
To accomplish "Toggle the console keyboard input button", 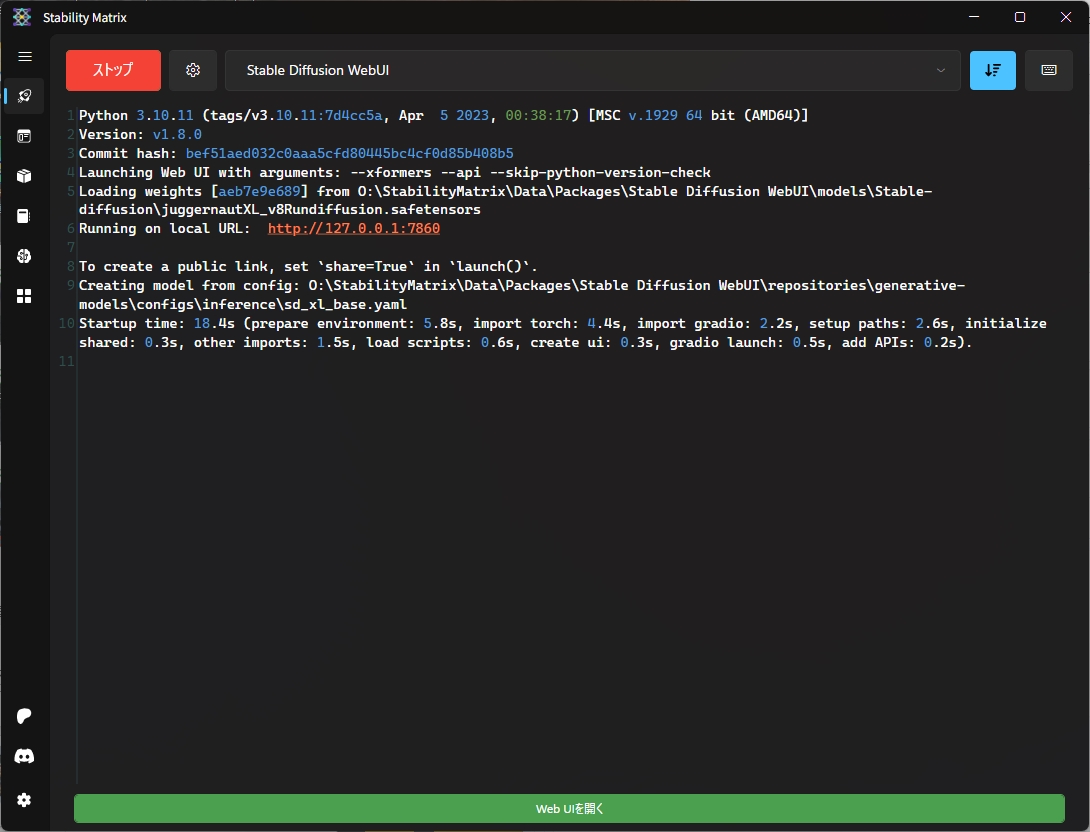I will coord(1048,70).
